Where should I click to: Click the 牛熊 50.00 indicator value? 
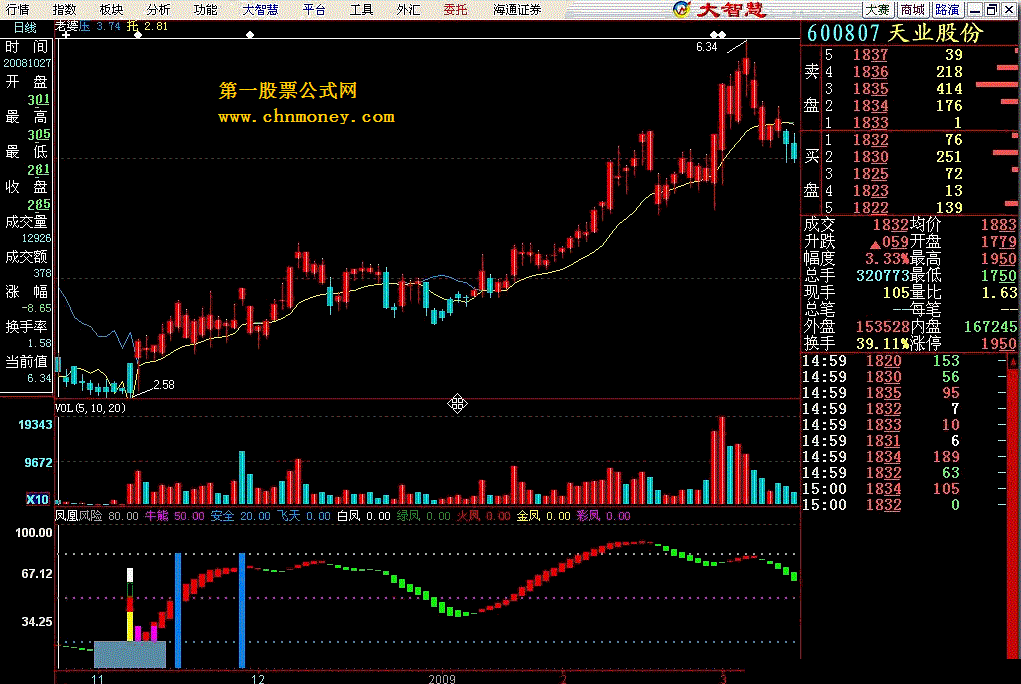[x=175, y=516]
